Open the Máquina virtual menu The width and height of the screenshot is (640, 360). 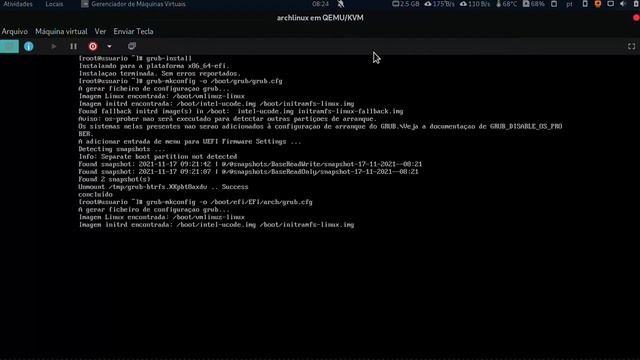(x=61, y=31)
